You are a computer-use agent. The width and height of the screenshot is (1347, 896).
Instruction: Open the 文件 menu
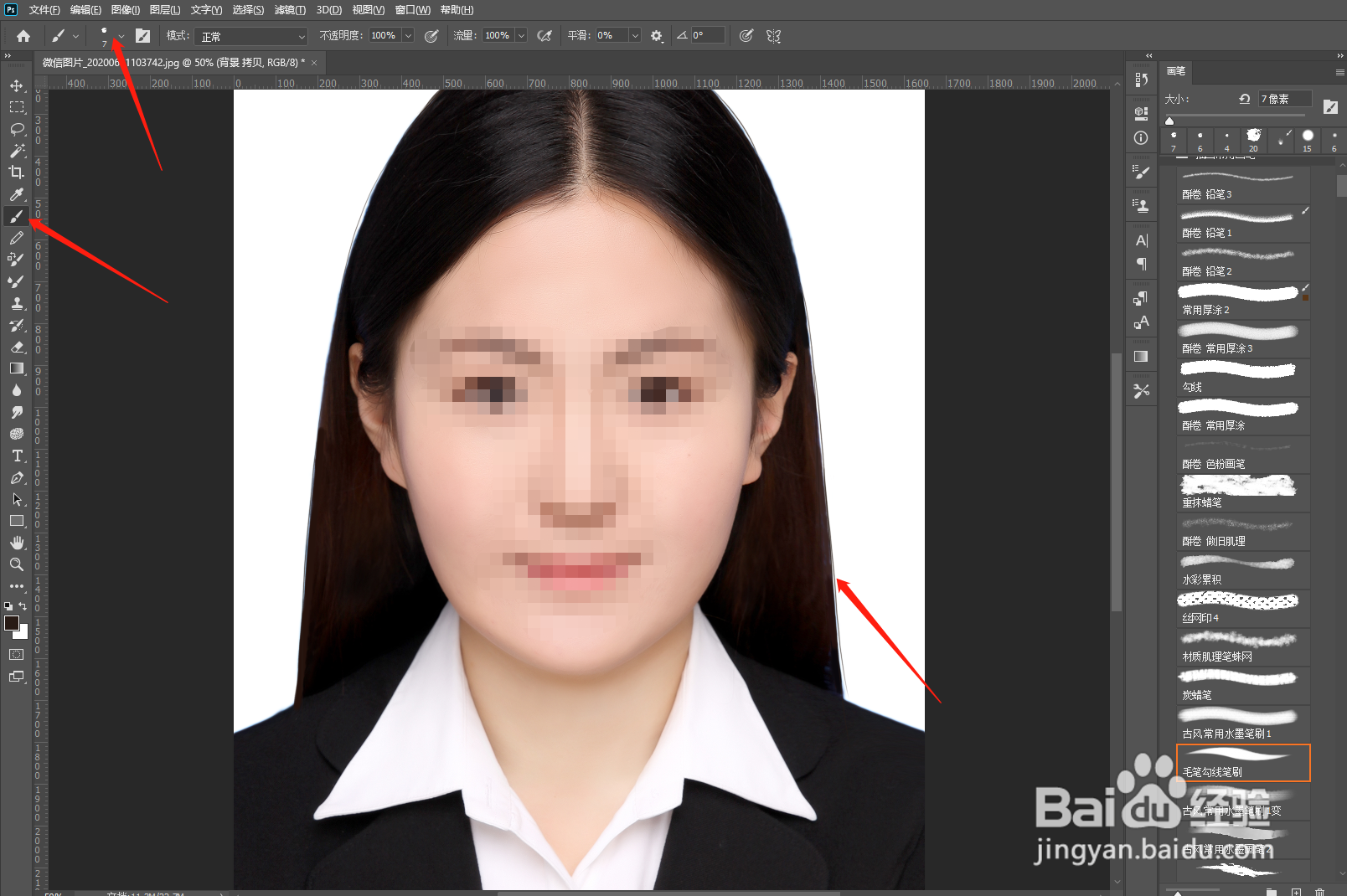pyautogui.click(x=44, y=10)
